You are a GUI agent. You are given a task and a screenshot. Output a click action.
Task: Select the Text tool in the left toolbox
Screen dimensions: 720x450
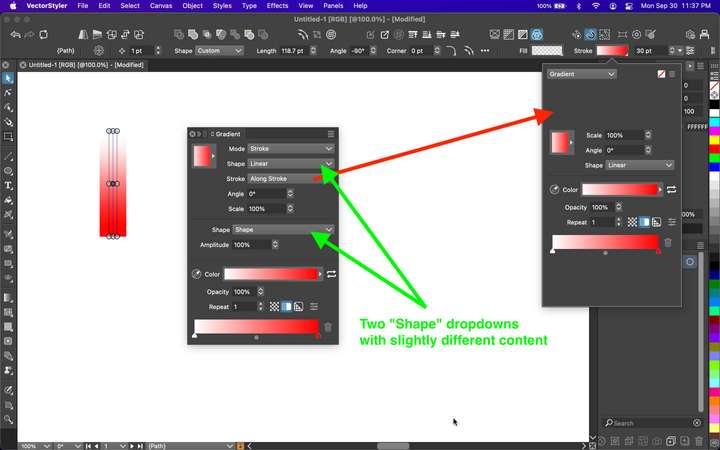(8, 186)
